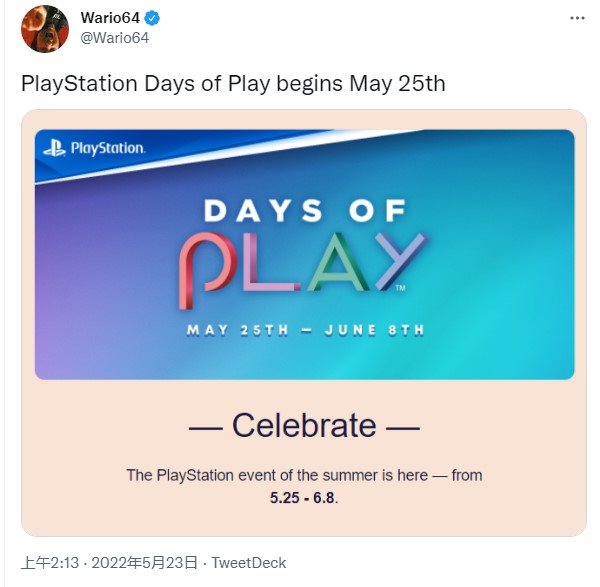
Task: Open the three-dot more options menu
Action: [x=577, y=18]
